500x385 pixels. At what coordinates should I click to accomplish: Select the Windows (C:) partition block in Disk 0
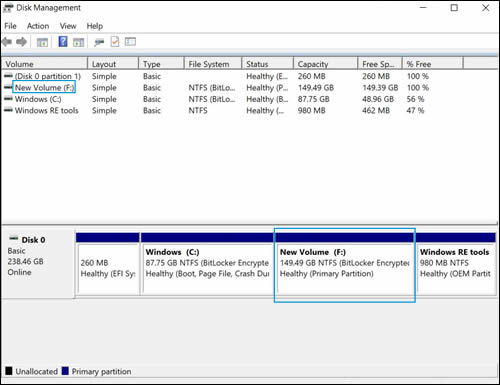(x=207, y=264)
